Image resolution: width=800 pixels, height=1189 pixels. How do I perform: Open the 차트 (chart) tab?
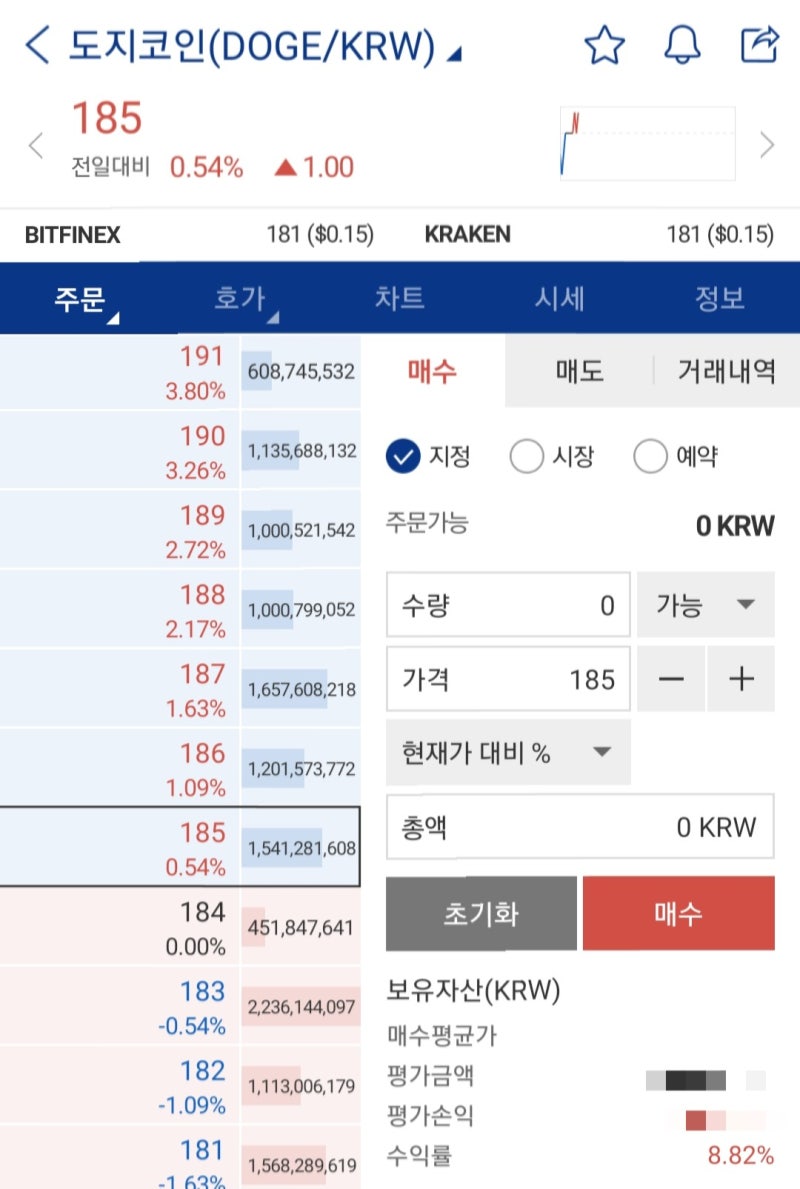click(400, 298)
